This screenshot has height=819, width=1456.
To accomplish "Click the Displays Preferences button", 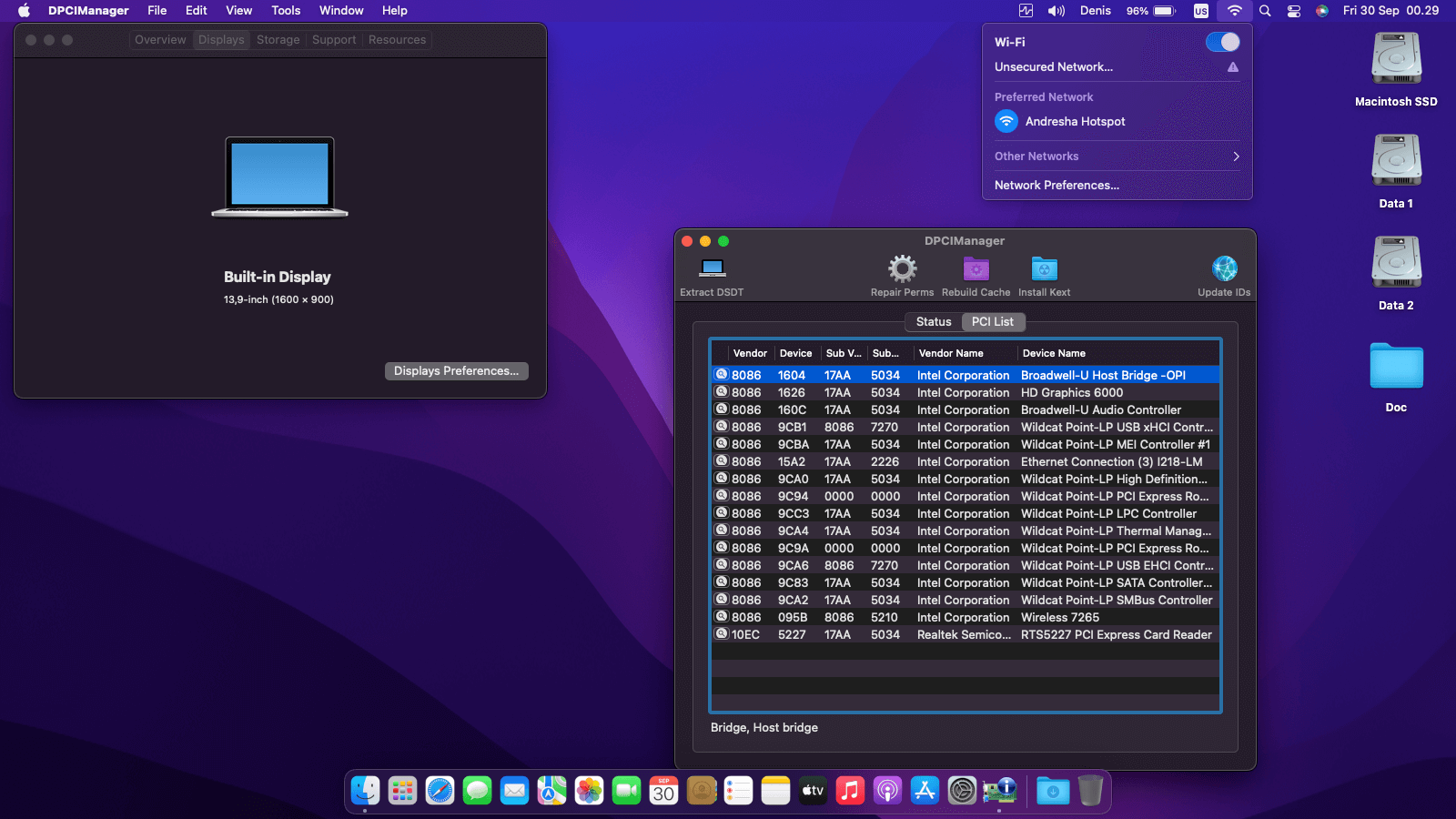I will tap(456, 370).
